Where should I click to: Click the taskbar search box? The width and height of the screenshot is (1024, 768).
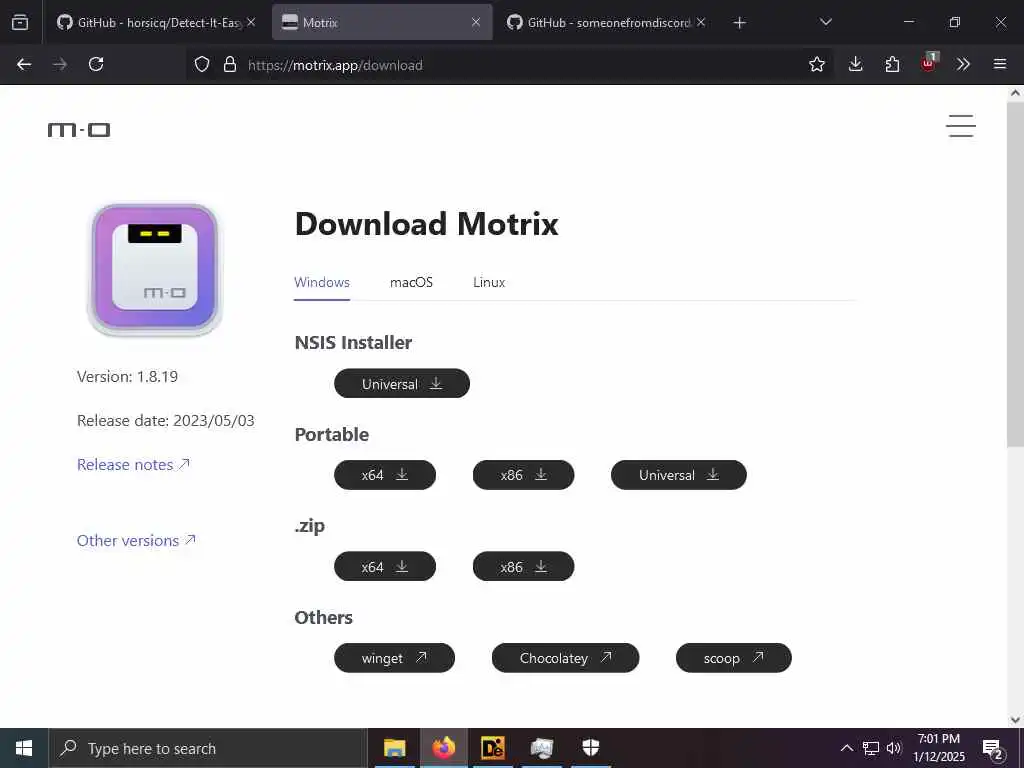pyautogui.click(x=208, y=748)
